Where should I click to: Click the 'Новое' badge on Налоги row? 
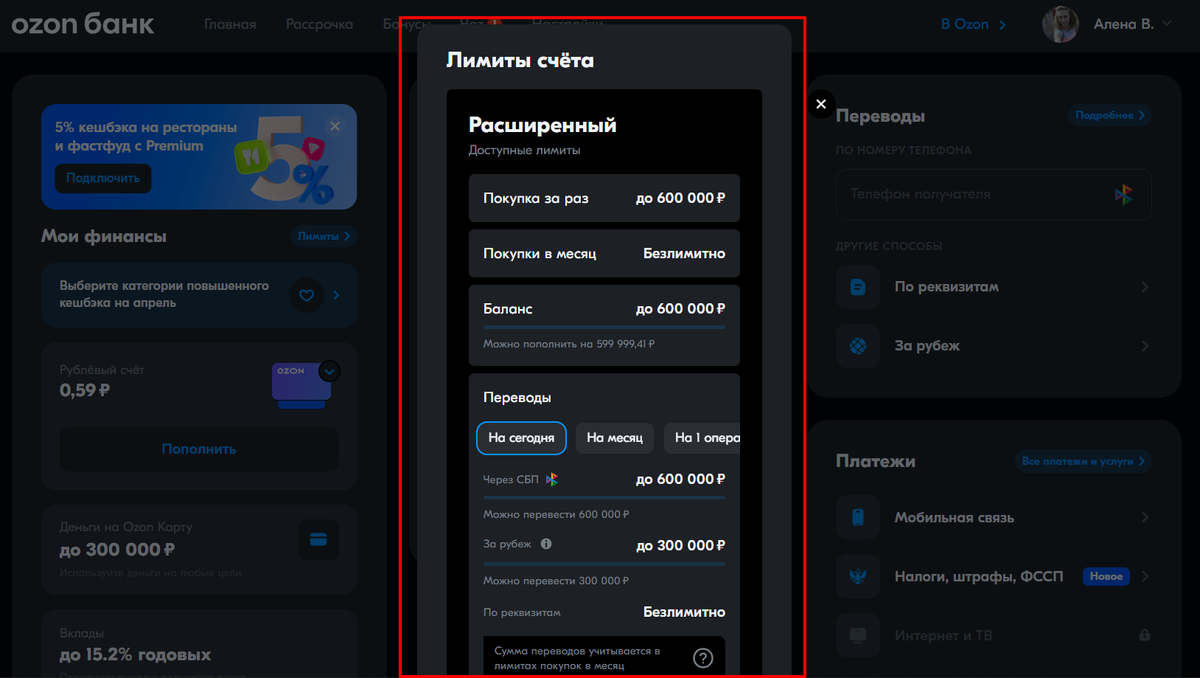pyautogui.click(x=1106, y=576)
